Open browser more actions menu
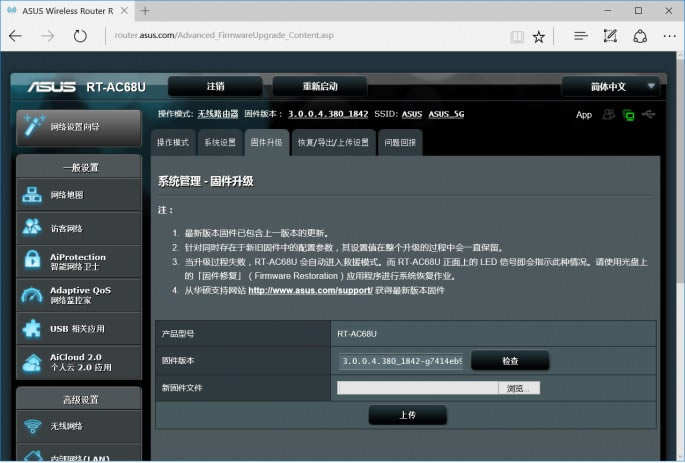685x463 pixels. tap(670, 36)
